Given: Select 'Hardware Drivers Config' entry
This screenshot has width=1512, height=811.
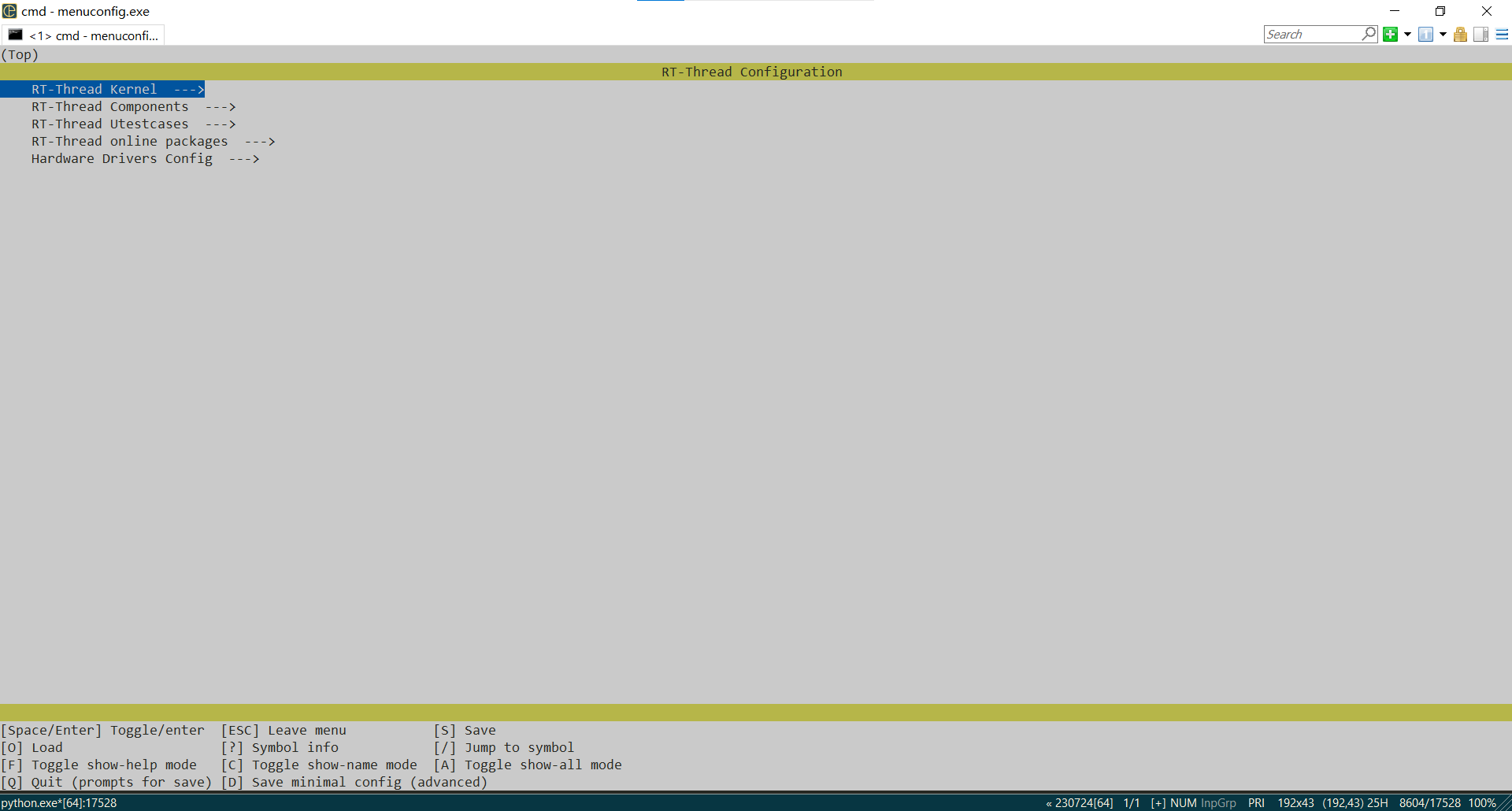Looking at the screenshot, I should pyautogui.click(x=122, y=158).
